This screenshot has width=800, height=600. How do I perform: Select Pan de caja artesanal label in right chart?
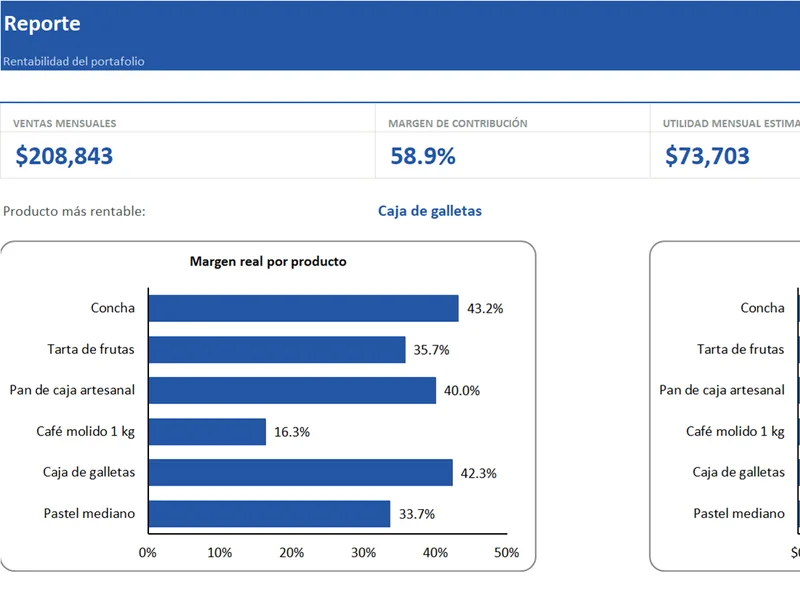[722, 390]
